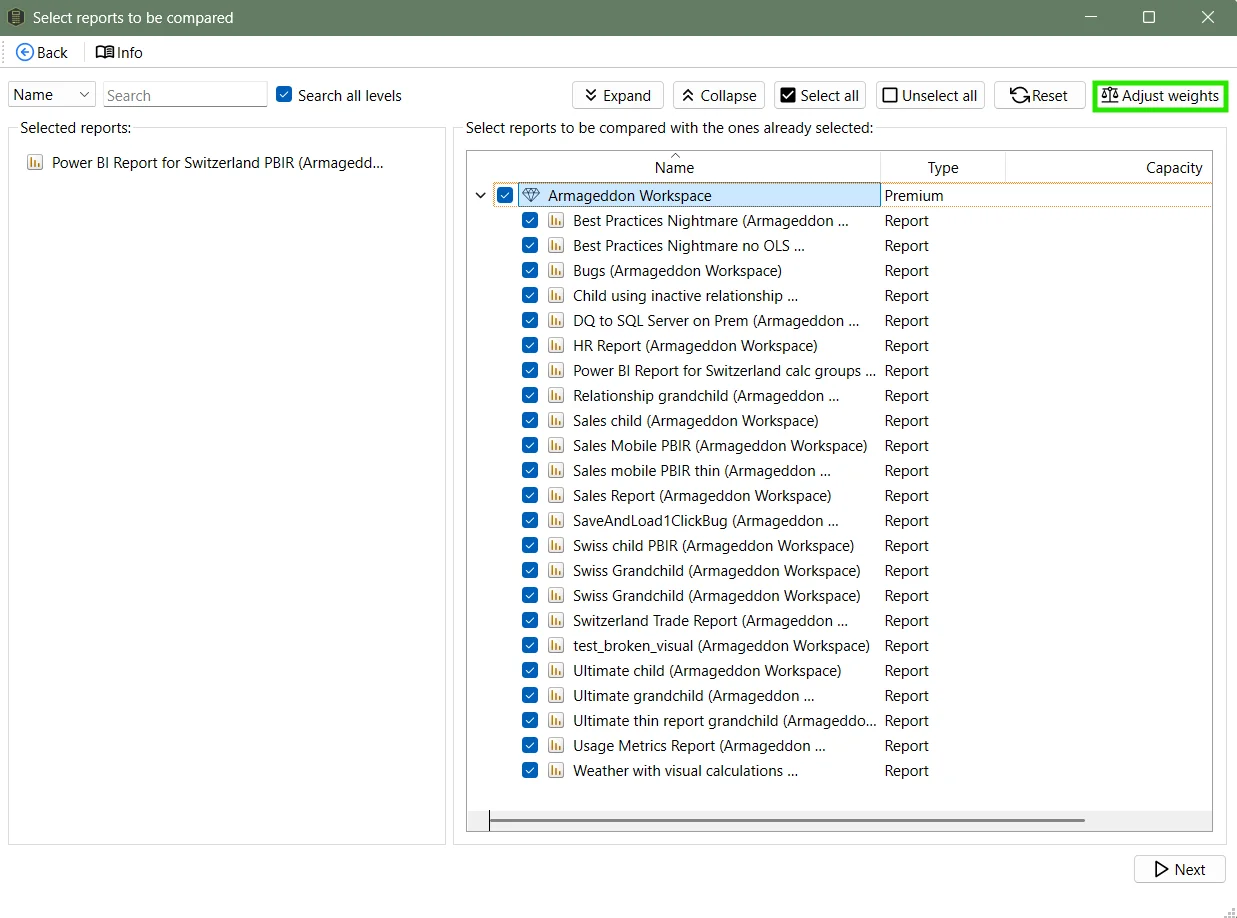Click the Expand button
The height and width of the screenshot is (918, 1237).
(618, 95)
